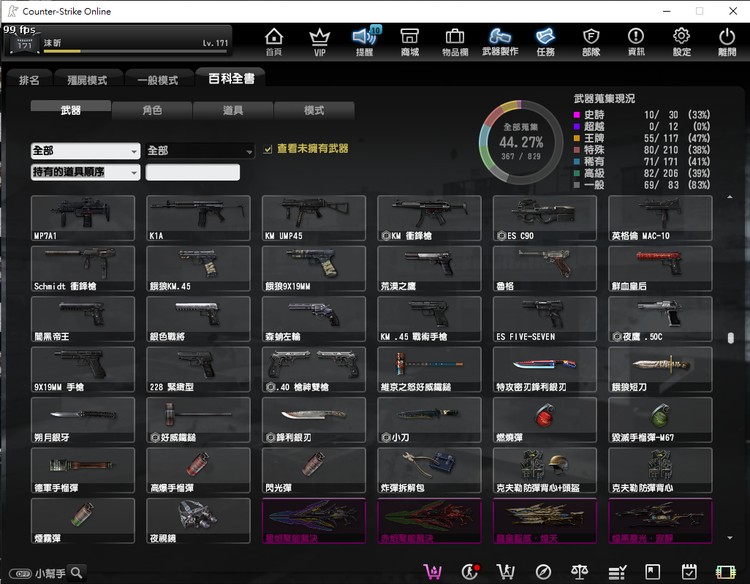Screen dimensions: 750x584
Task: Select the 克夫勒防彈背心+頭盔 armor card
Action: pyautogui.click(x=545, y=470)
